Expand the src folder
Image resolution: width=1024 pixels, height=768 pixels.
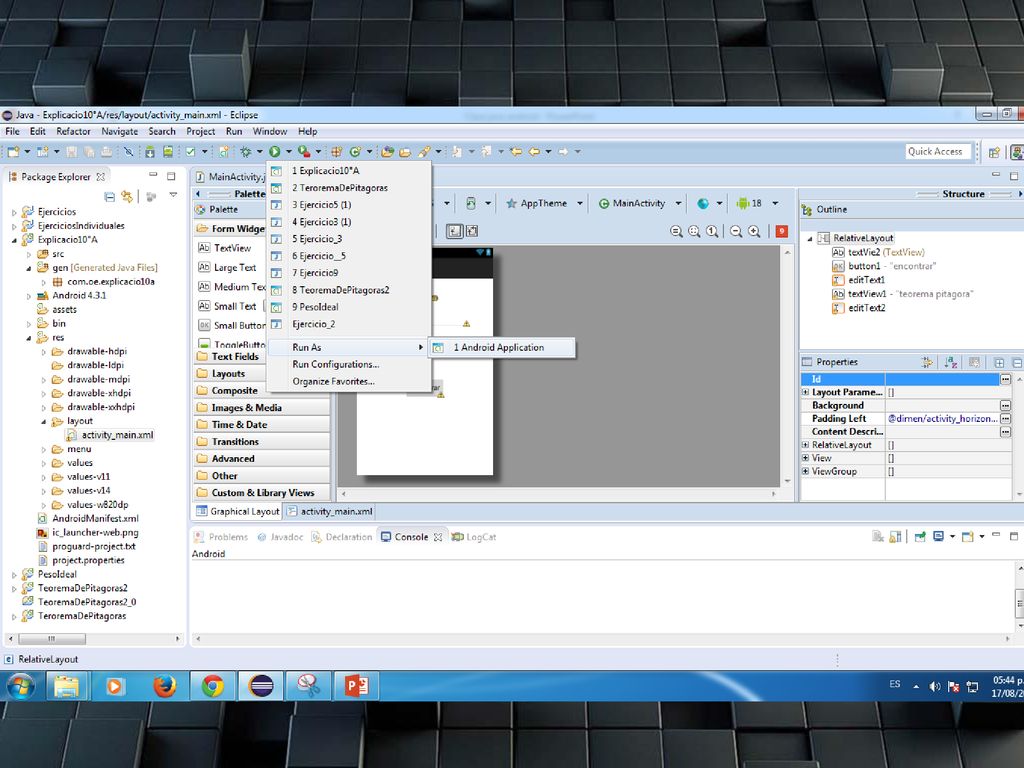point(29,254)
